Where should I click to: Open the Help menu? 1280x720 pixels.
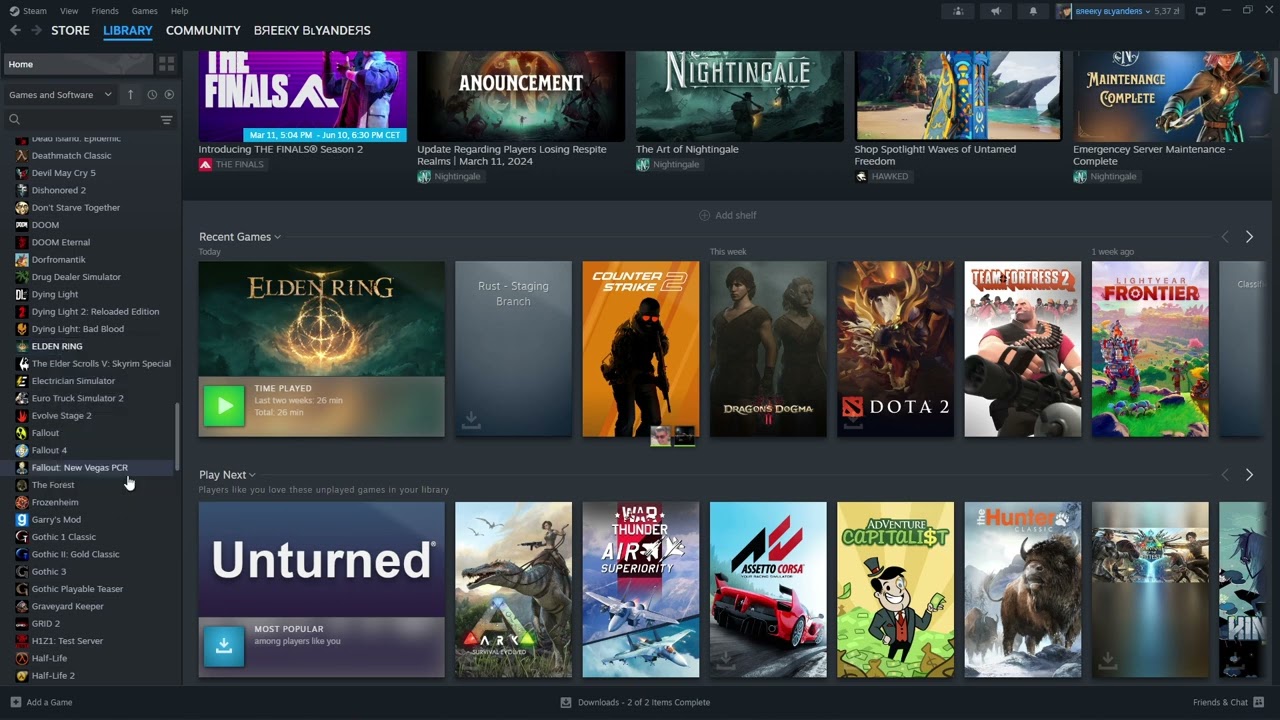coord(179,11)
